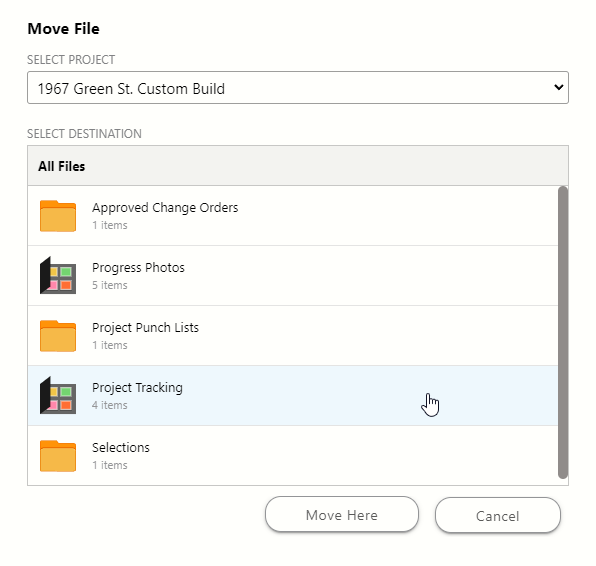Click the Progress Photos album icon
596x566 pixels.
[x=58, y=275]
